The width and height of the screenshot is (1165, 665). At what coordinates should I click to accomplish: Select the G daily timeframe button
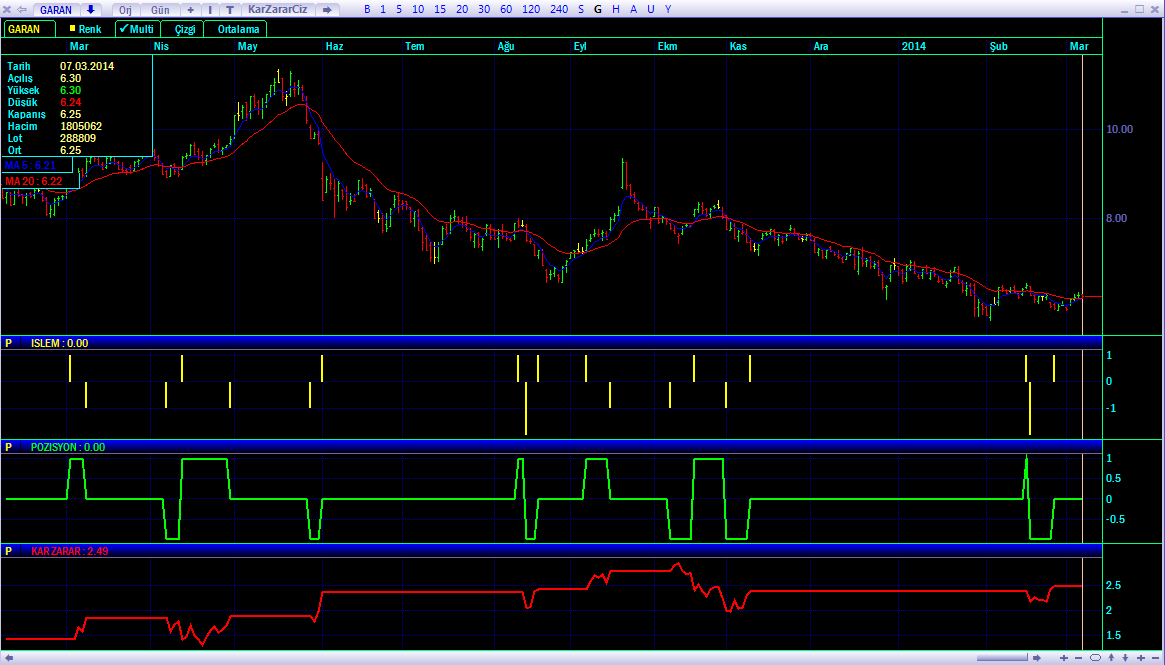coord(598,10)
